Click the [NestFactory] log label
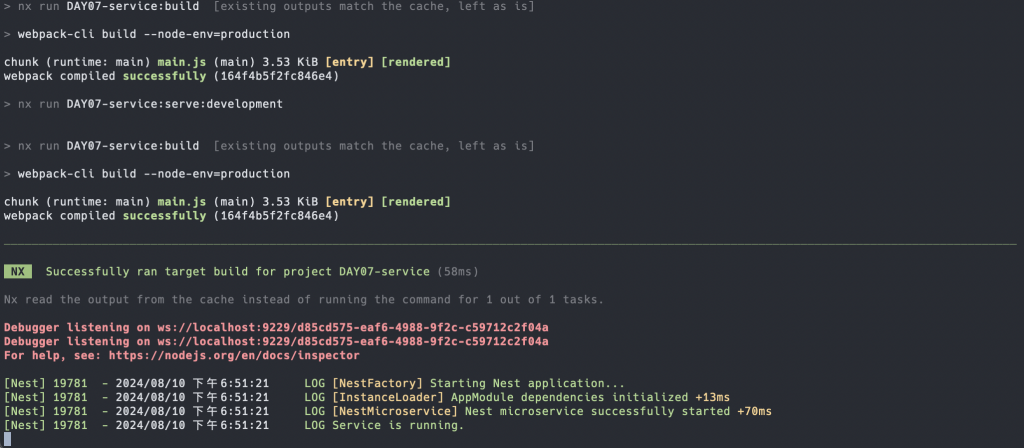The image size is (1024, 448). (x=377, y=383)
